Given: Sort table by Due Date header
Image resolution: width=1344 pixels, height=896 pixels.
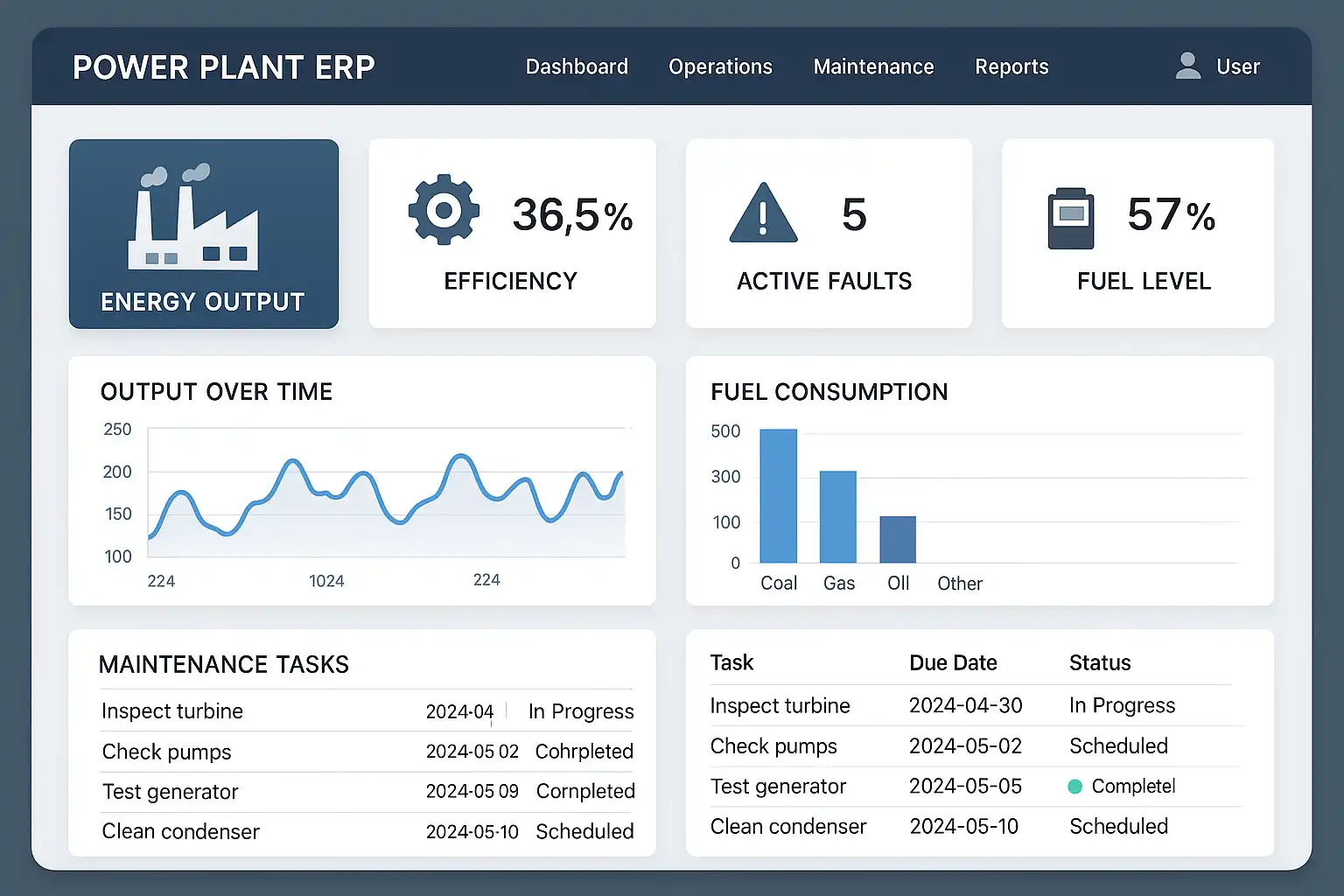Looking at the screenshot, I should pos(953,663).
